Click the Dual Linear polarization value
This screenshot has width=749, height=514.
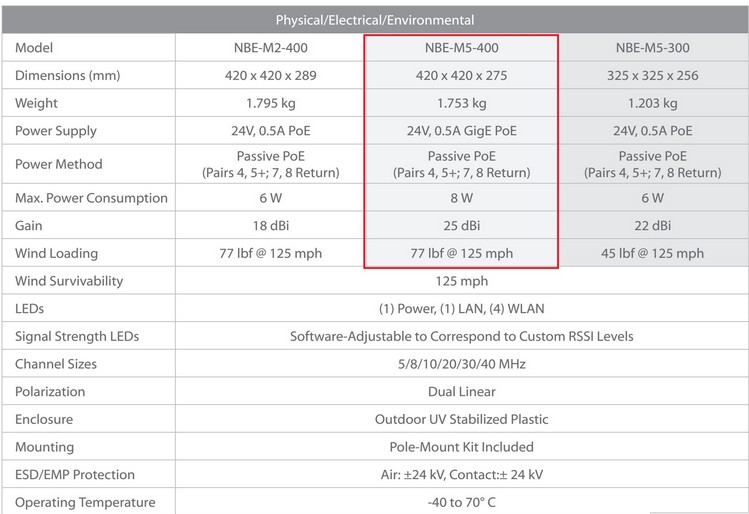(461, 392)
